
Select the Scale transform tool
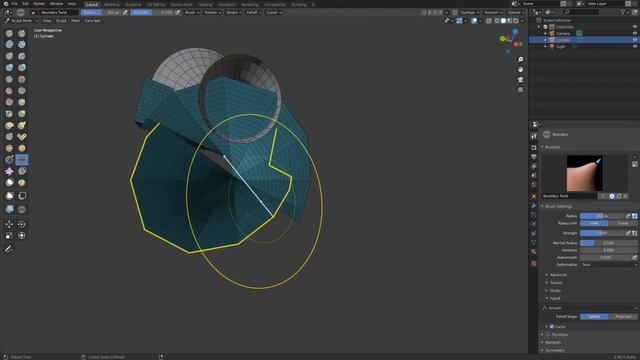[x=9, y=236]
